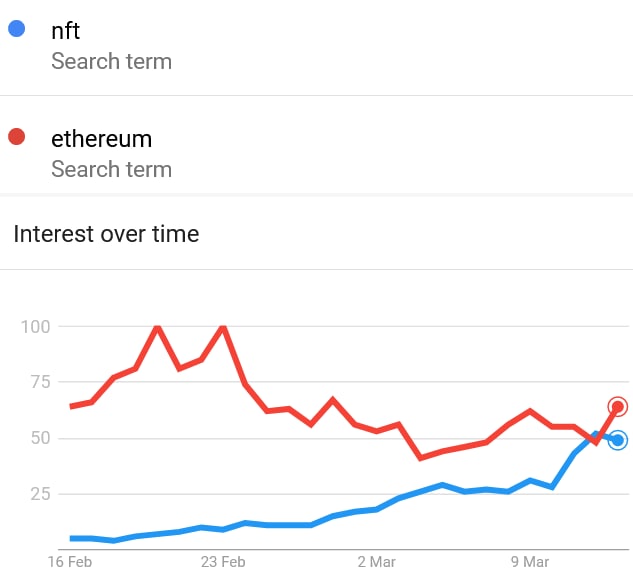Image resolution: width=633 pixels, height=572 pixels.
Task: Click the 50 value on the y-axis
Action: point(40,438)
